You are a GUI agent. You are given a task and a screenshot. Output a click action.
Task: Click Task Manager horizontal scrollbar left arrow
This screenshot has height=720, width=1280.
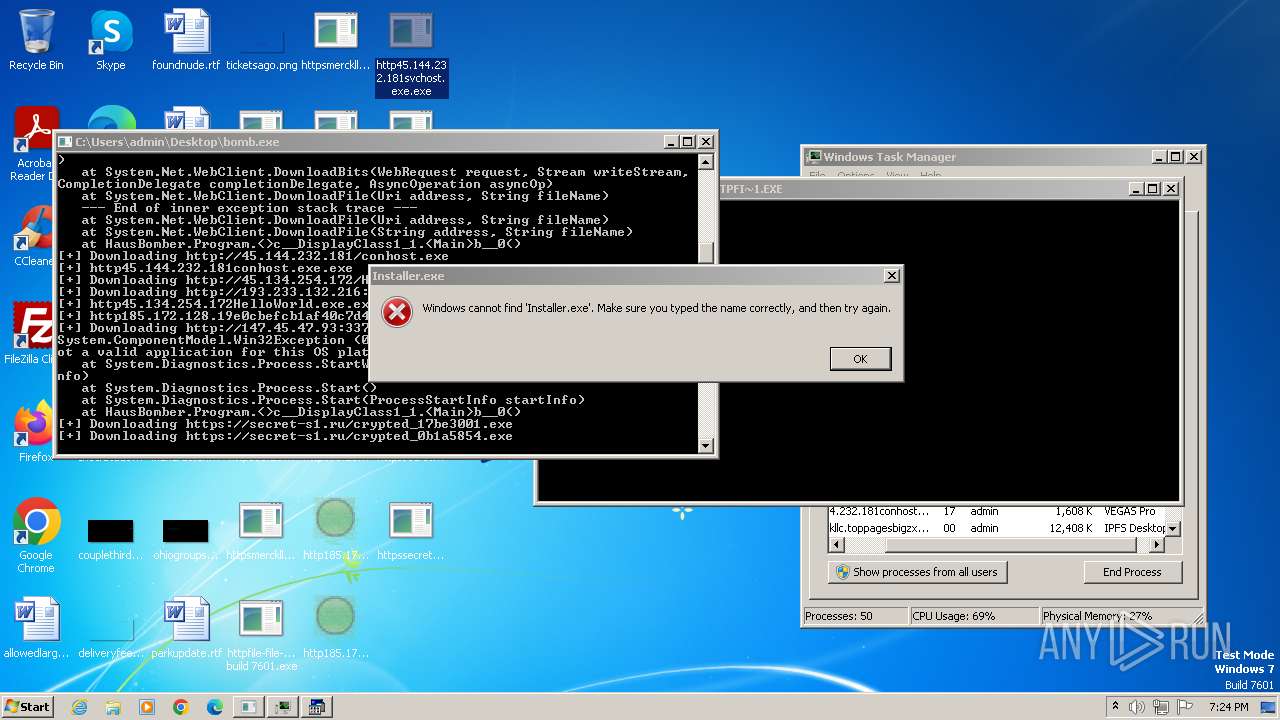(x=837, y=545)
